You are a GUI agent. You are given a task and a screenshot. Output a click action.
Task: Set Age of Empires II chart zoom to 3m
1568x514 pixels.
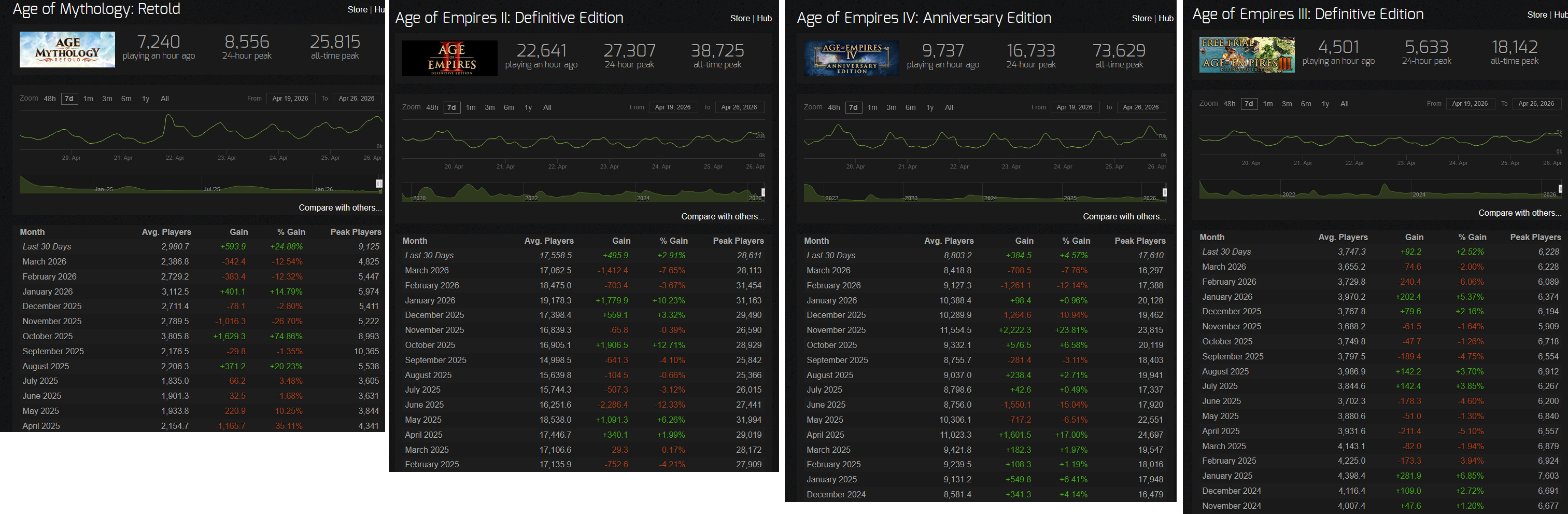[x=489, y=107]
